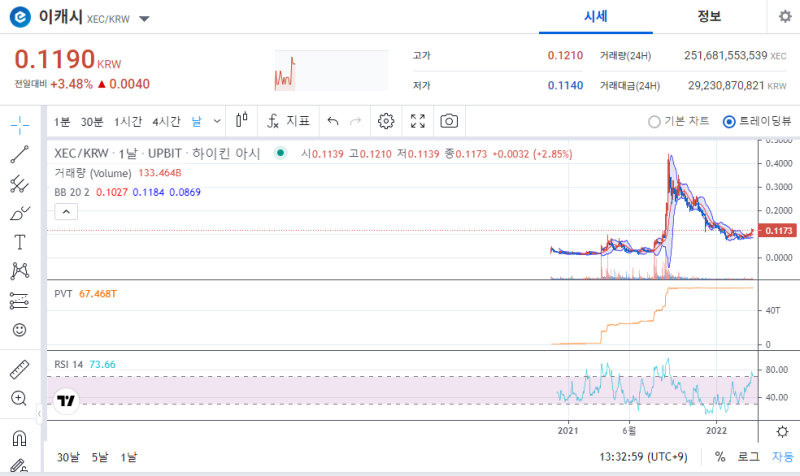Open the emoji icons tool
800x476 pixels.
pyautogui.click(x=19, y=330)
